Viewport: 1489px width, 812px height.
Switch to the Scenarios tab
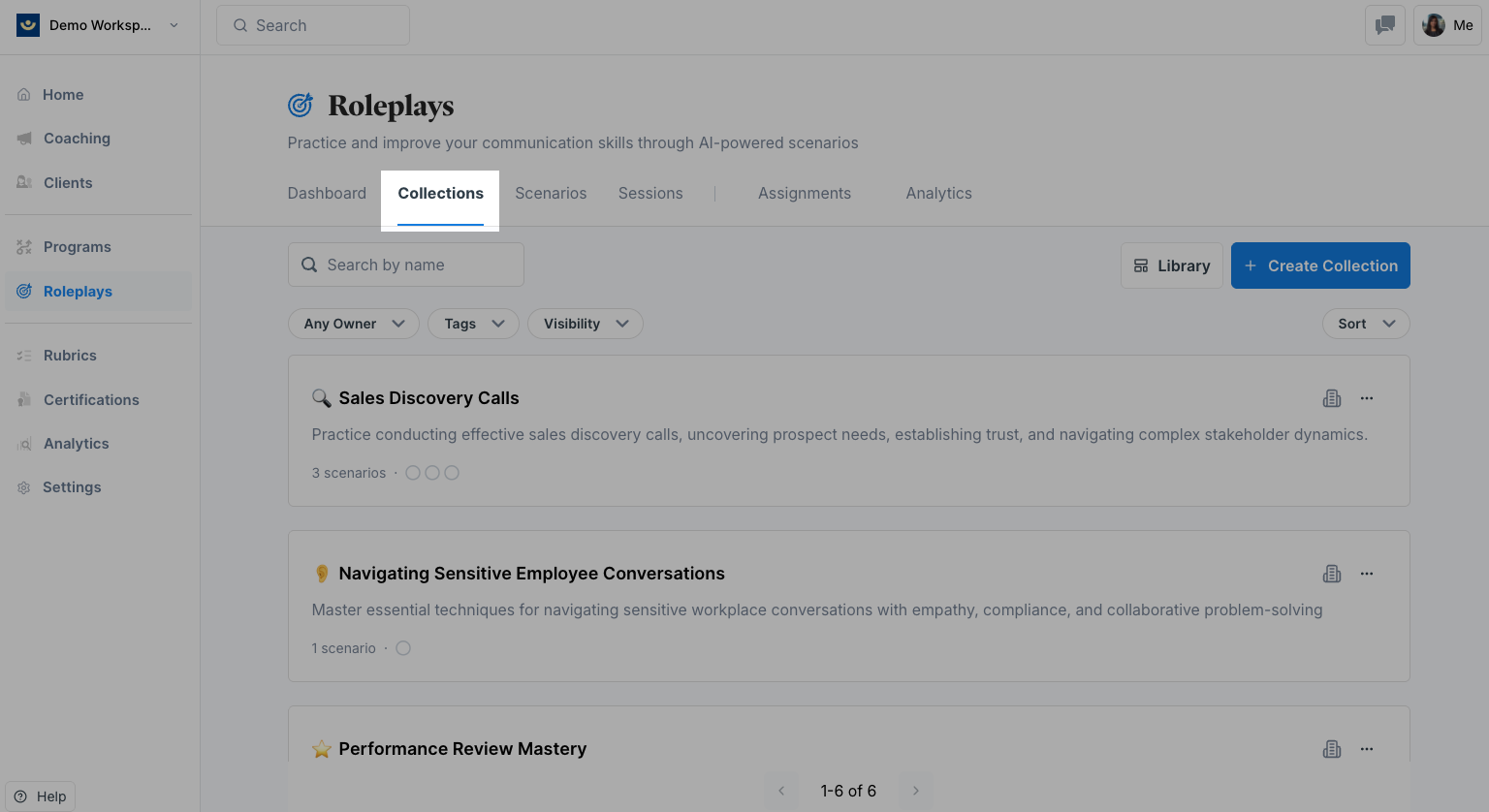pos(551,194)
